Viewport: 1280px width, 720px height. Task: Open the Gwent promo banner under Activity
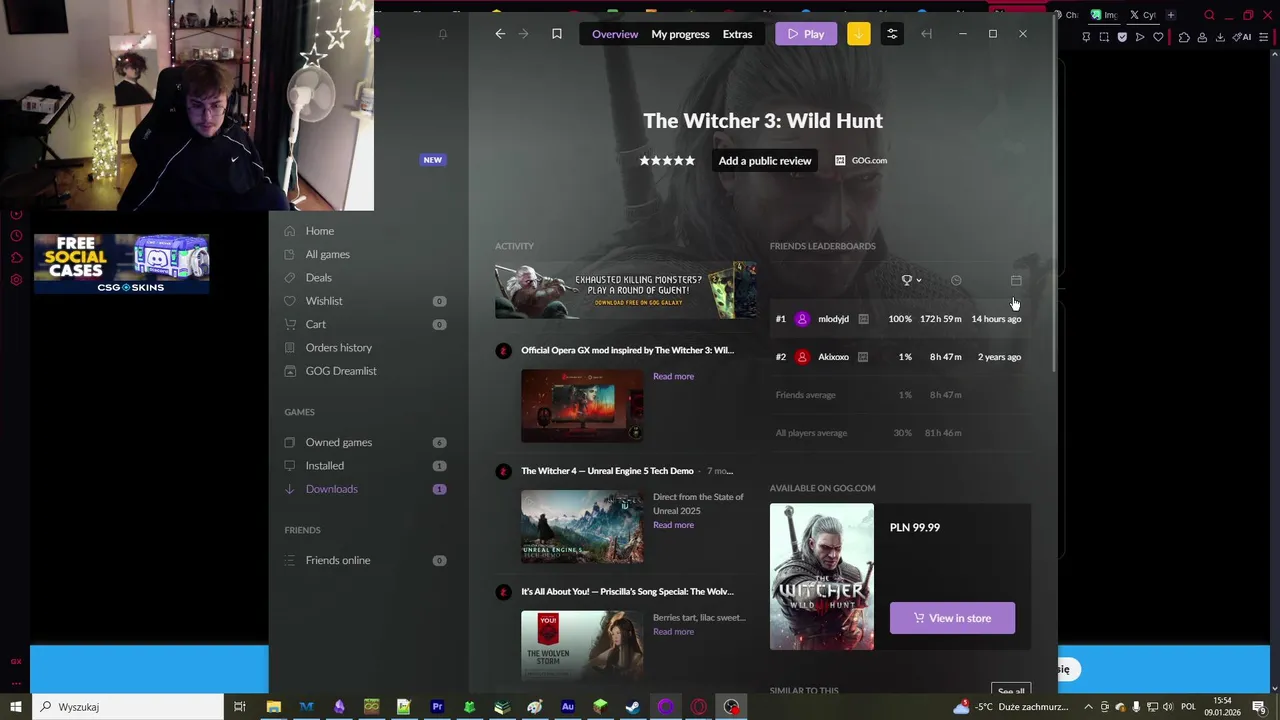pyautogui.click(x=625, y=291)
